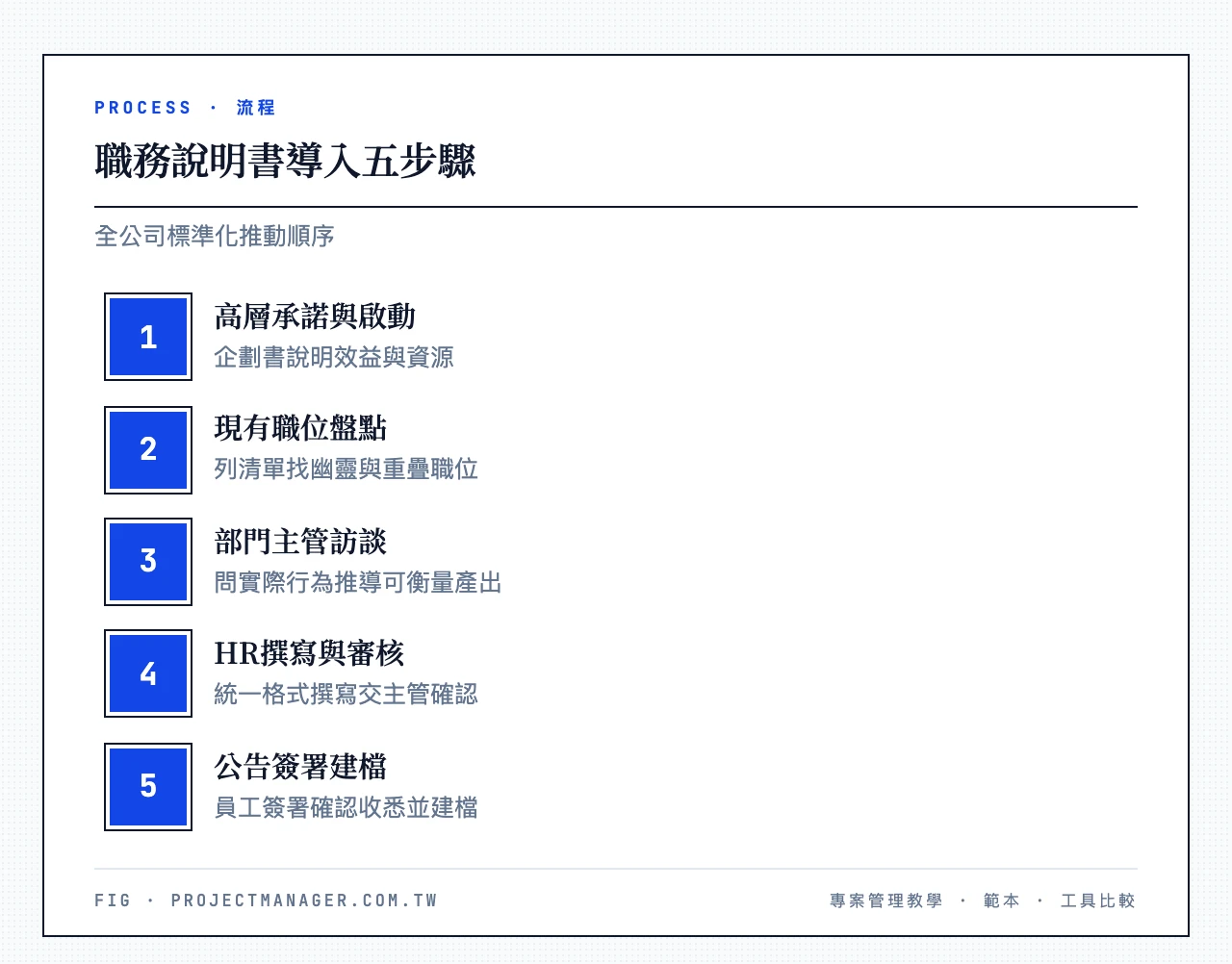1232x964 pixels.
Task: Click the description 列清單找幽靈與重疊職位
Action: pos(346,469)
